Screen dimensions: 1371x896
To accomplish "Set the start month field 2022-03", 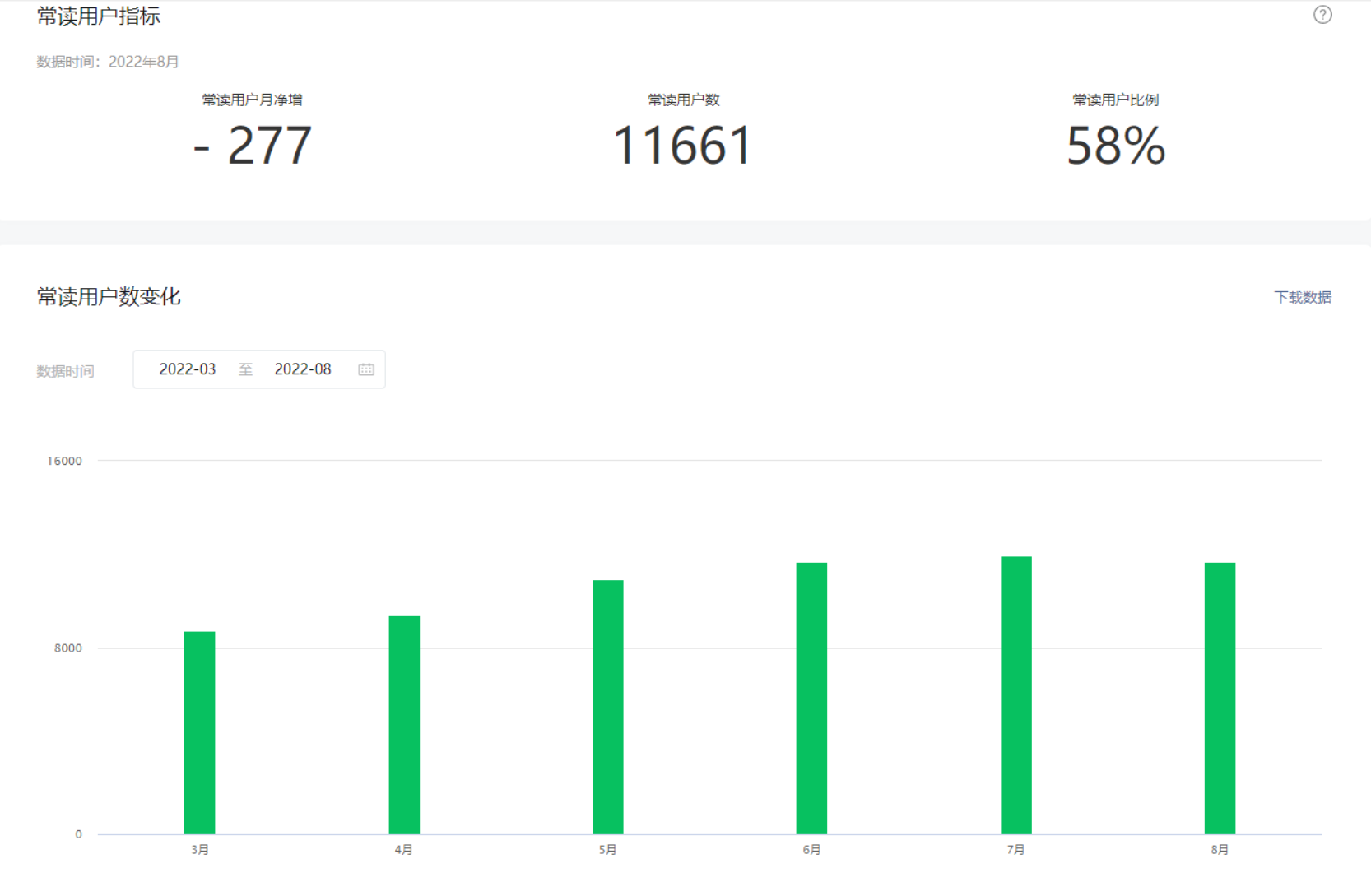I will point(188,369).
